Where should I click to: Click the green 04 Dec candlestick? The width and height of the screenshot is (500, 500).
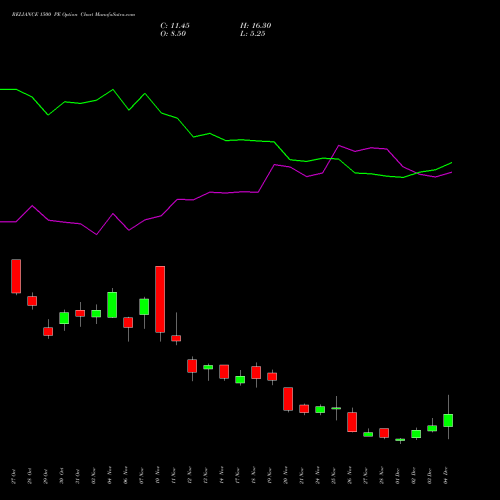coord(448,420)
